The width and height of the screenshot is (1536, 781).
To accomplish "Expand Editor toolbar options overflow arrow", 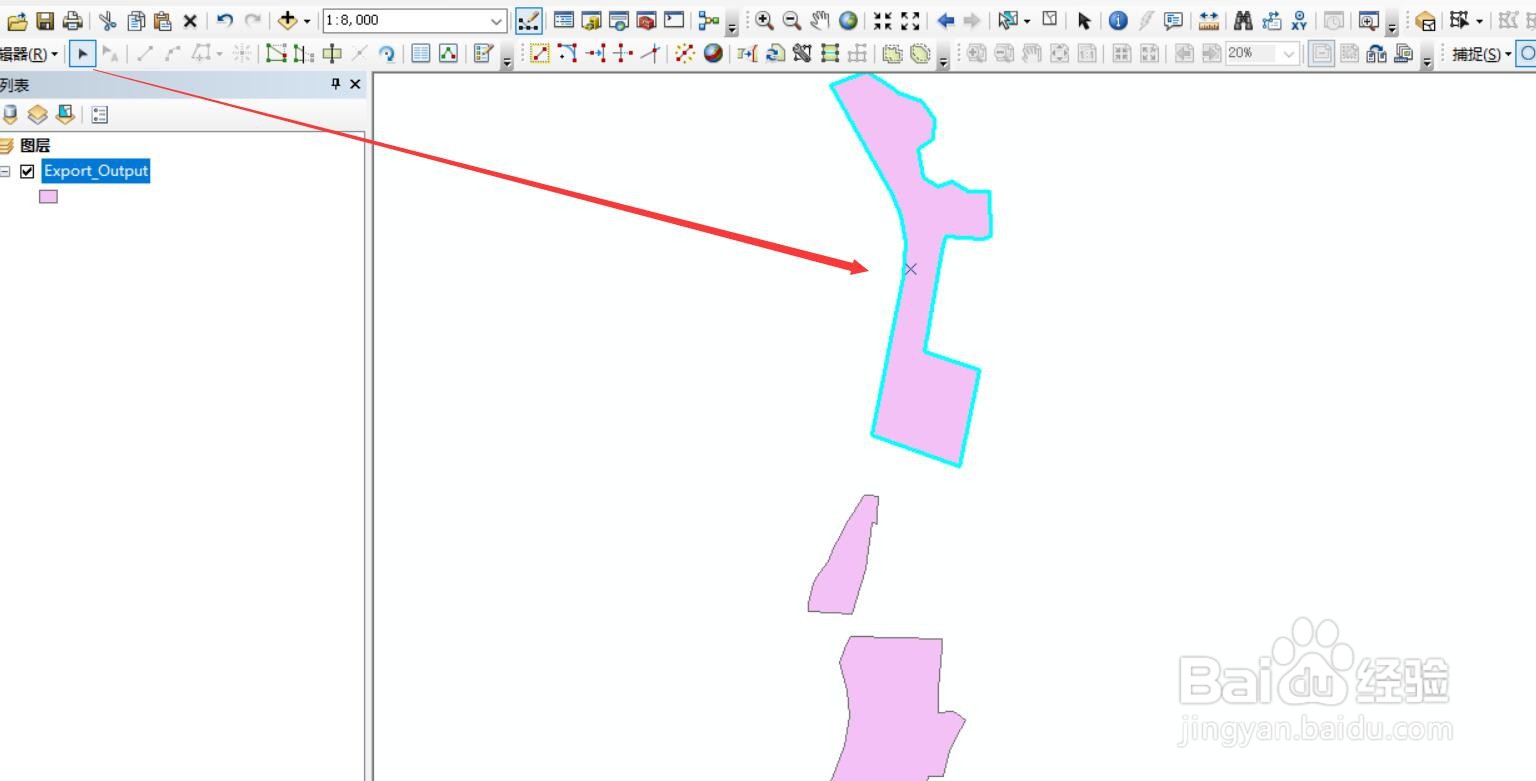I will tap(507, 62).
